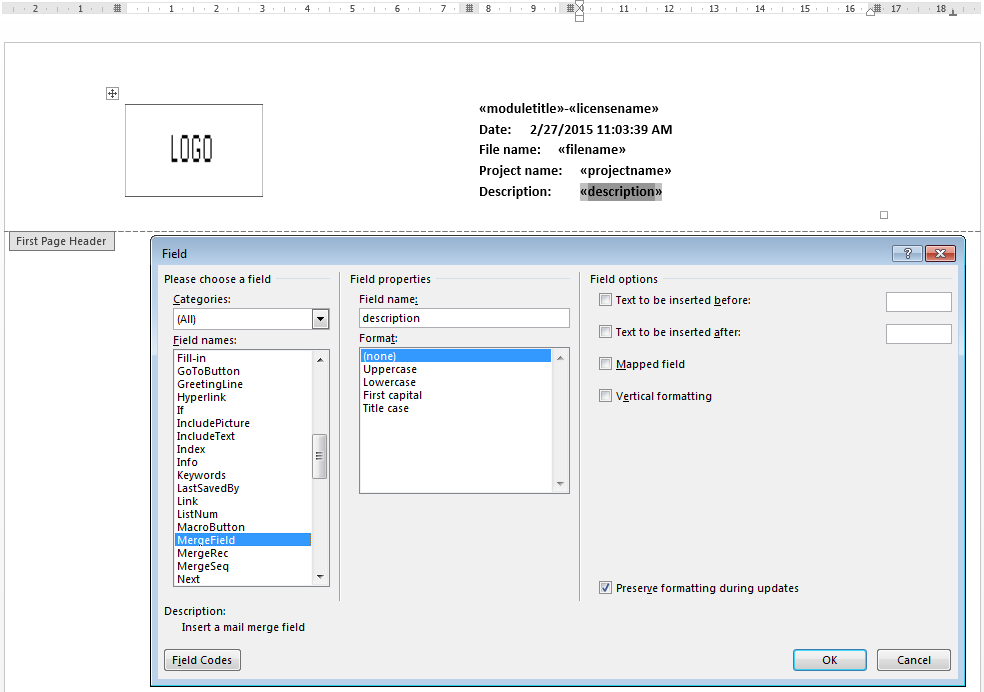Screen dimensions: 984x692
Task: Click the Field name text box
Action: coord(464,318)
